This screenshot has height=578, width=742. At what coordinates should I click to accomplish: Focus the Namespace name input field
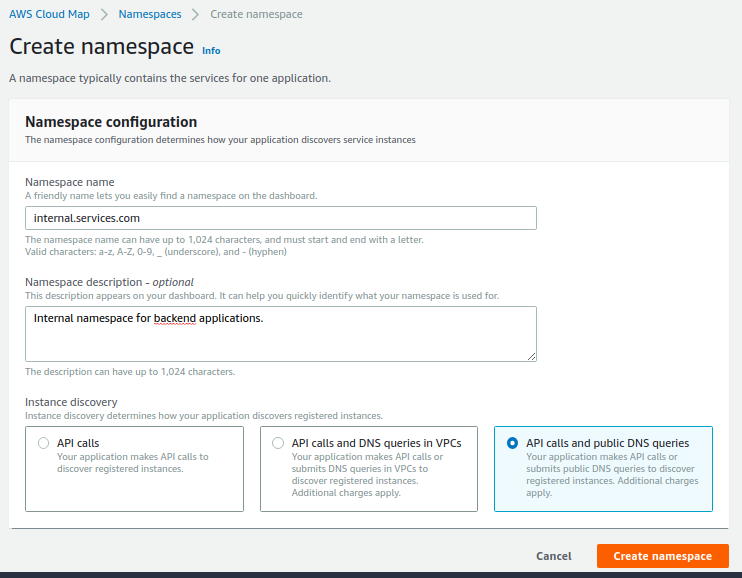pyautogui.click(x=281, y=218)
